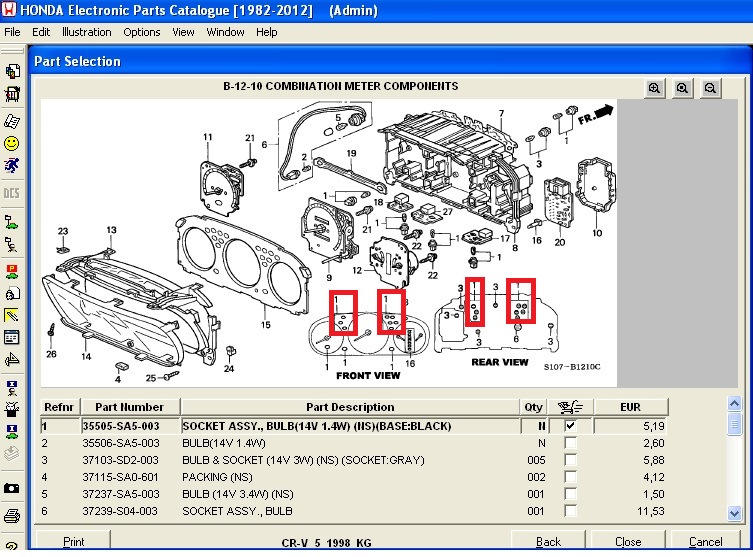753x557 pixels.
Task: Select part number 37239-S04-003
Action: coord(120,511)
